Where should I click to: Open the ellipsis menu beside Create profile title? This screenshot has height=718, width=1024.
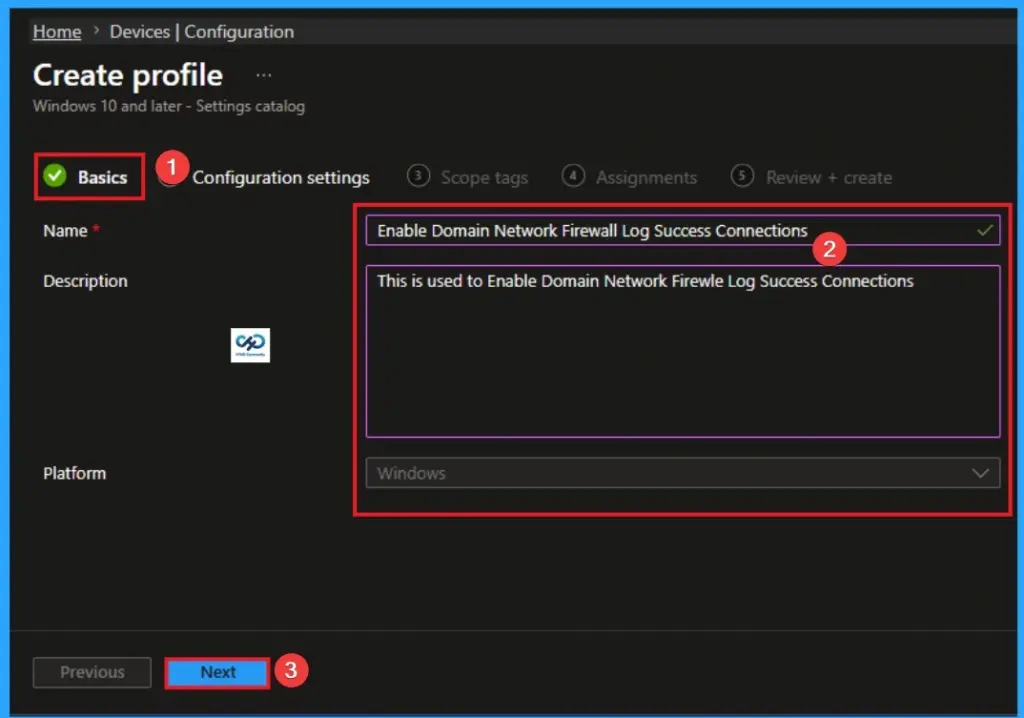tap(262, 74)
